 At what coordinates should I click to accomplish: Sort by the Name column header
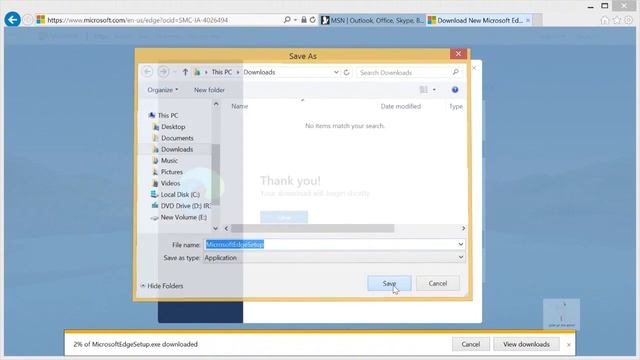[x=240, y=106]
